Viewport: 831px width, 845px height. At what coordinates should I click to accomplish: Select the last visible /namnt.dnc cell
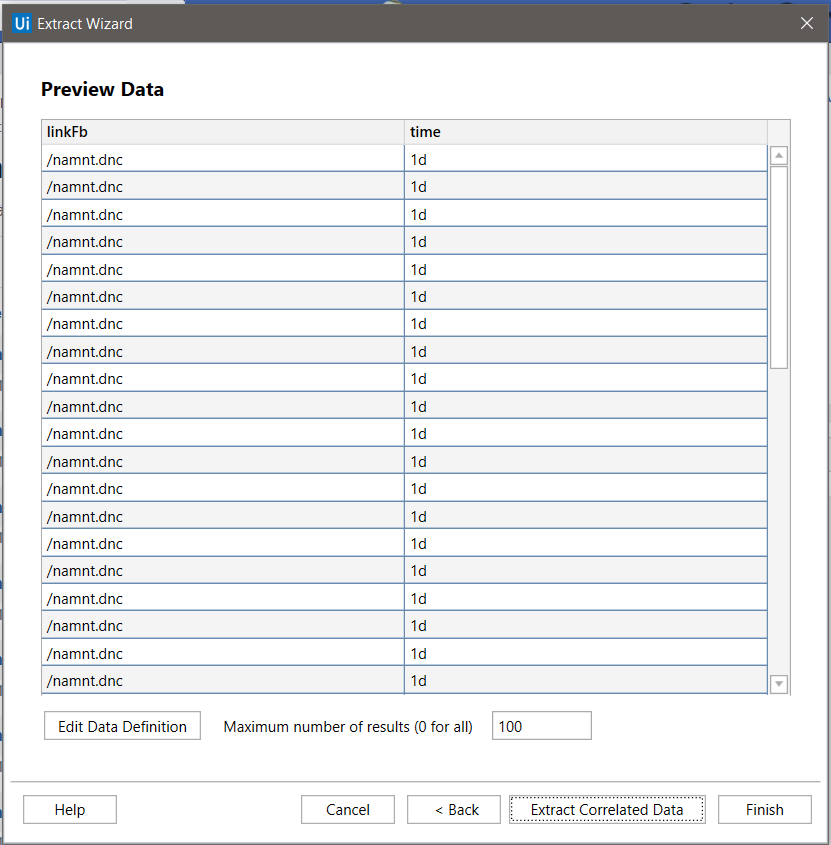pyautogui.click(x=223, y=680)
